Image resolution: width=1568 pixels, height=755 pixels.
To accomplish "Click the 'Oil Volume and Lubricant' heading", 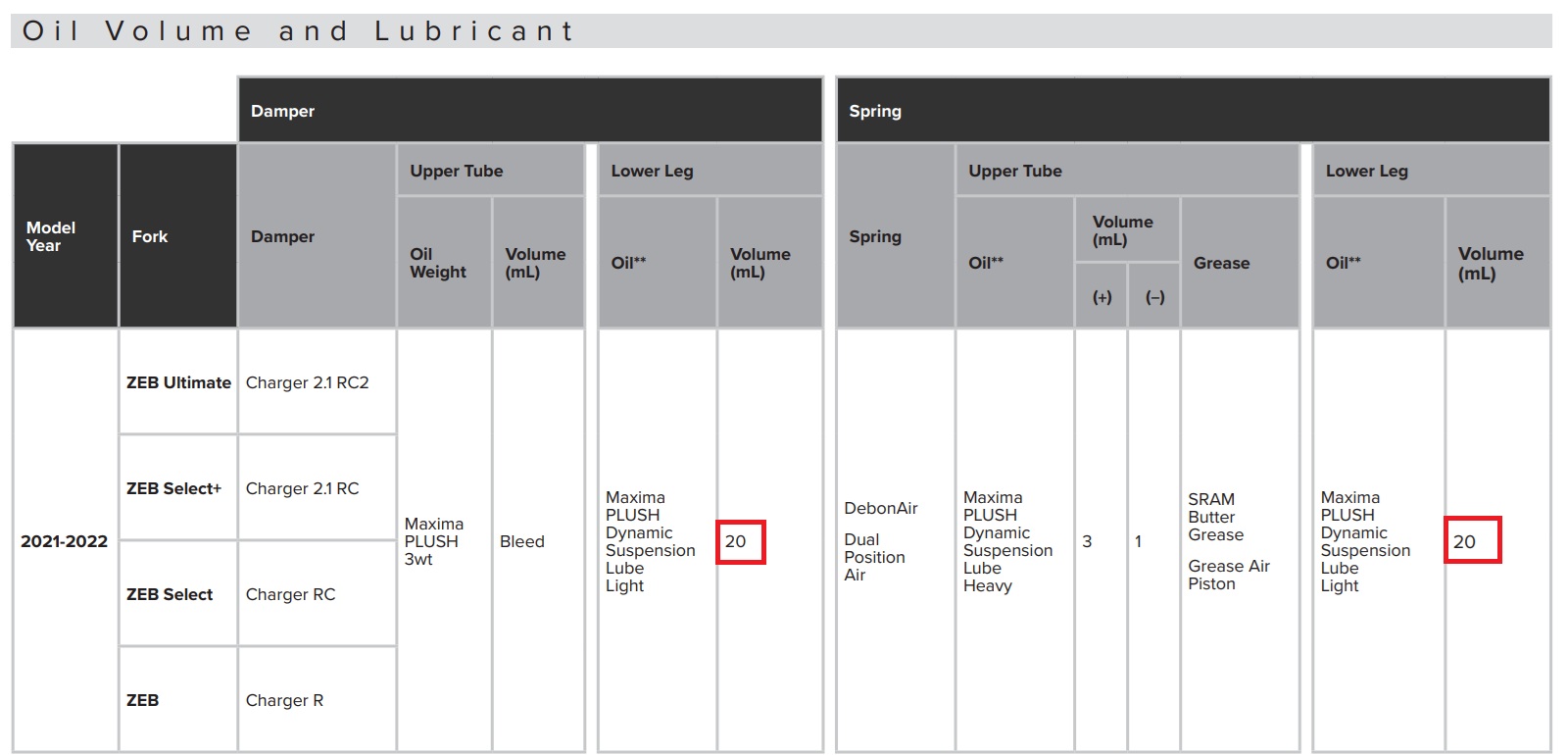I will pos(299,31).
